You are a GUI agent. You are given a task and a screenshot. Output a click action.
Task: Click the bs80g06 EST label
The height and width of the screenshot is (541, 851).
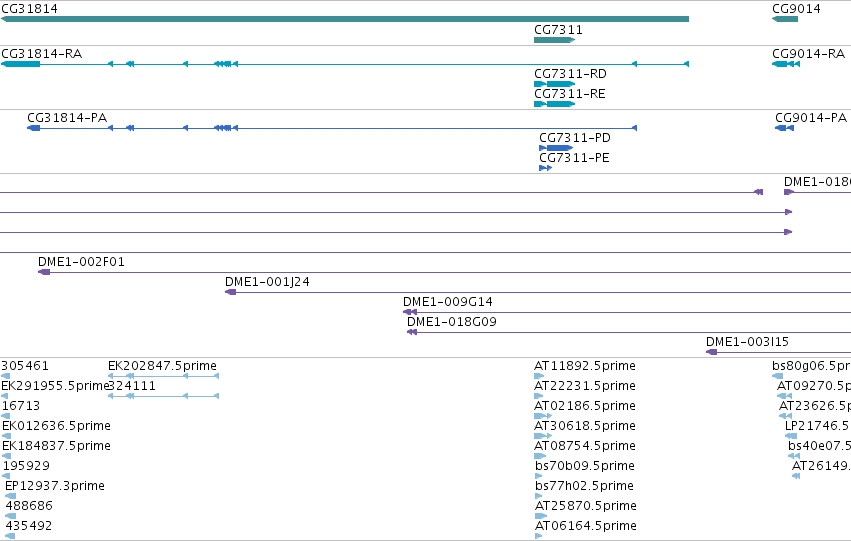811,366
